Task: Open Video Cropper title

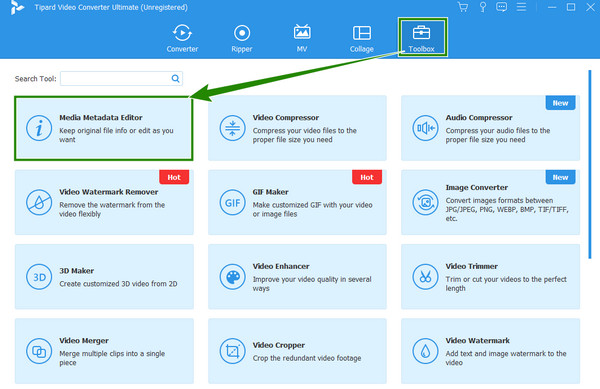Action: [x=279, y=345]
